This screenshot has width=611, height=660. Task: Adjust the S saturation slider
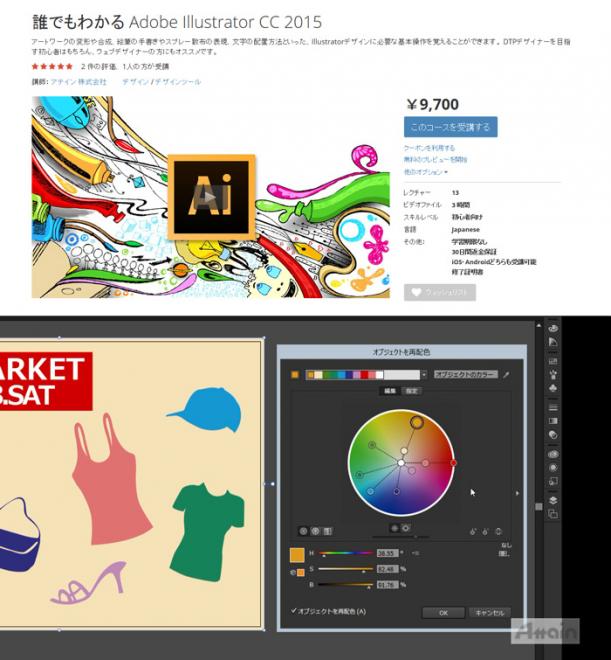(x=345, y=569)
